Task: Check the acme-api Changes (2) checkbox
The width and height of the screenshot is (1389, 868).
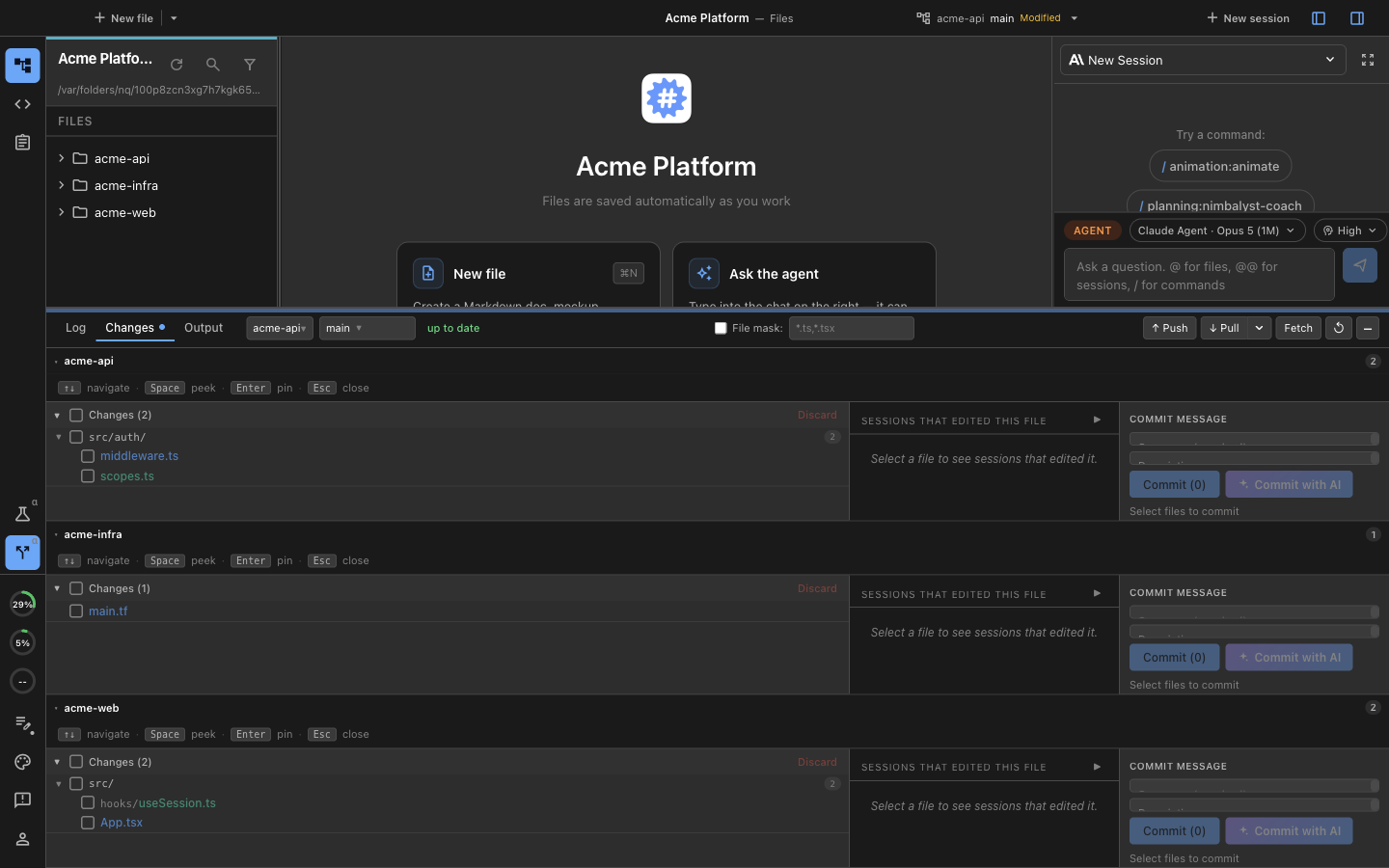Action: (76, 415)
